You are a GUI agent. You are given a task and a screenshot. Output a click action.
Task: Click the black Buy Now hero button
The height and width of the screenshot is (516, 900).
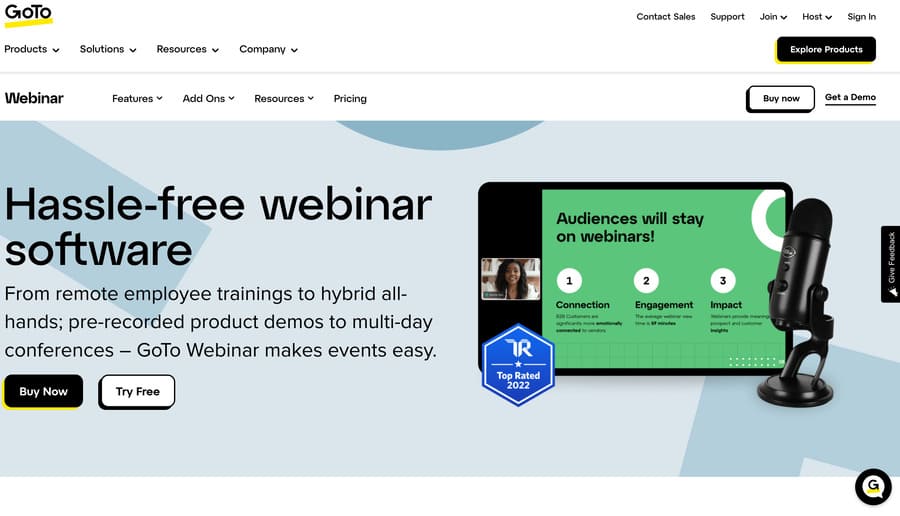click(x=44, y=391)
